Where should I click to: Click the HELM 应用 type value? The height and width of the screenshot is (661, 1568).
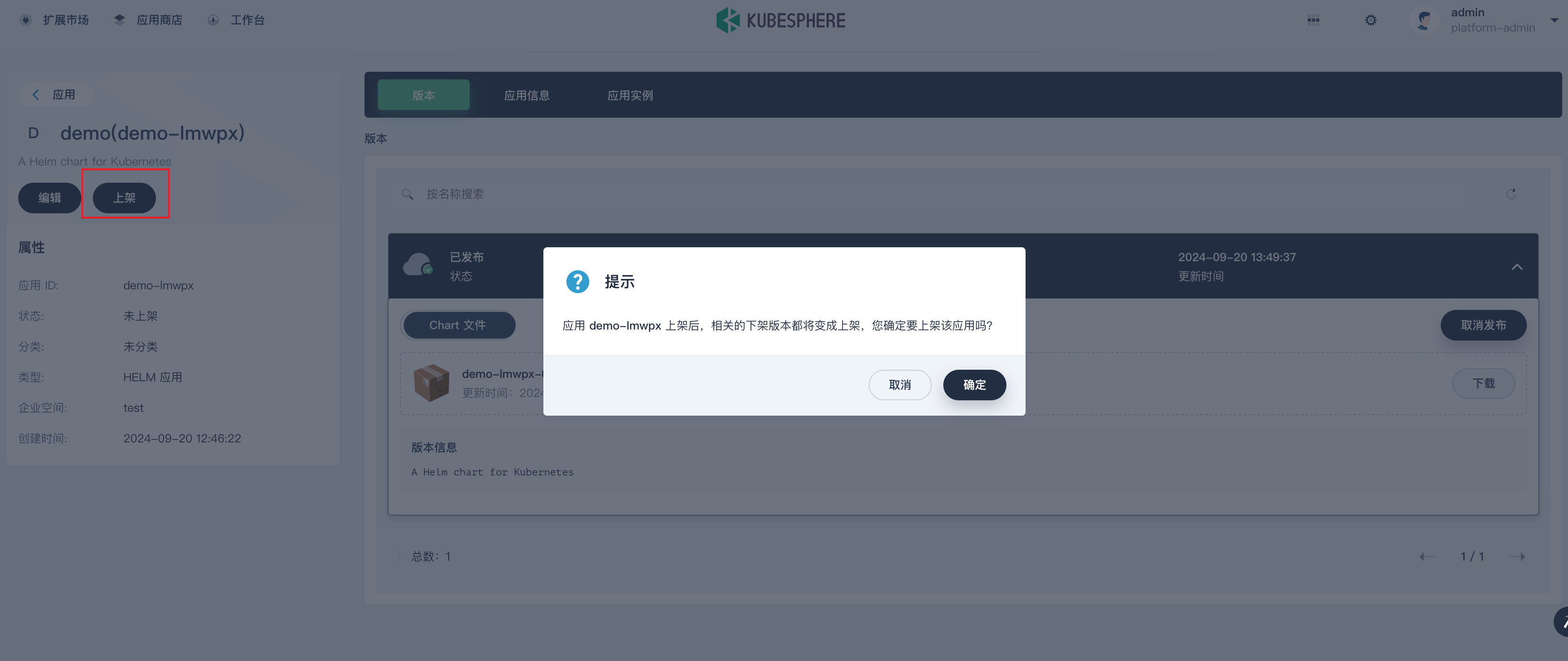(153, 377)
